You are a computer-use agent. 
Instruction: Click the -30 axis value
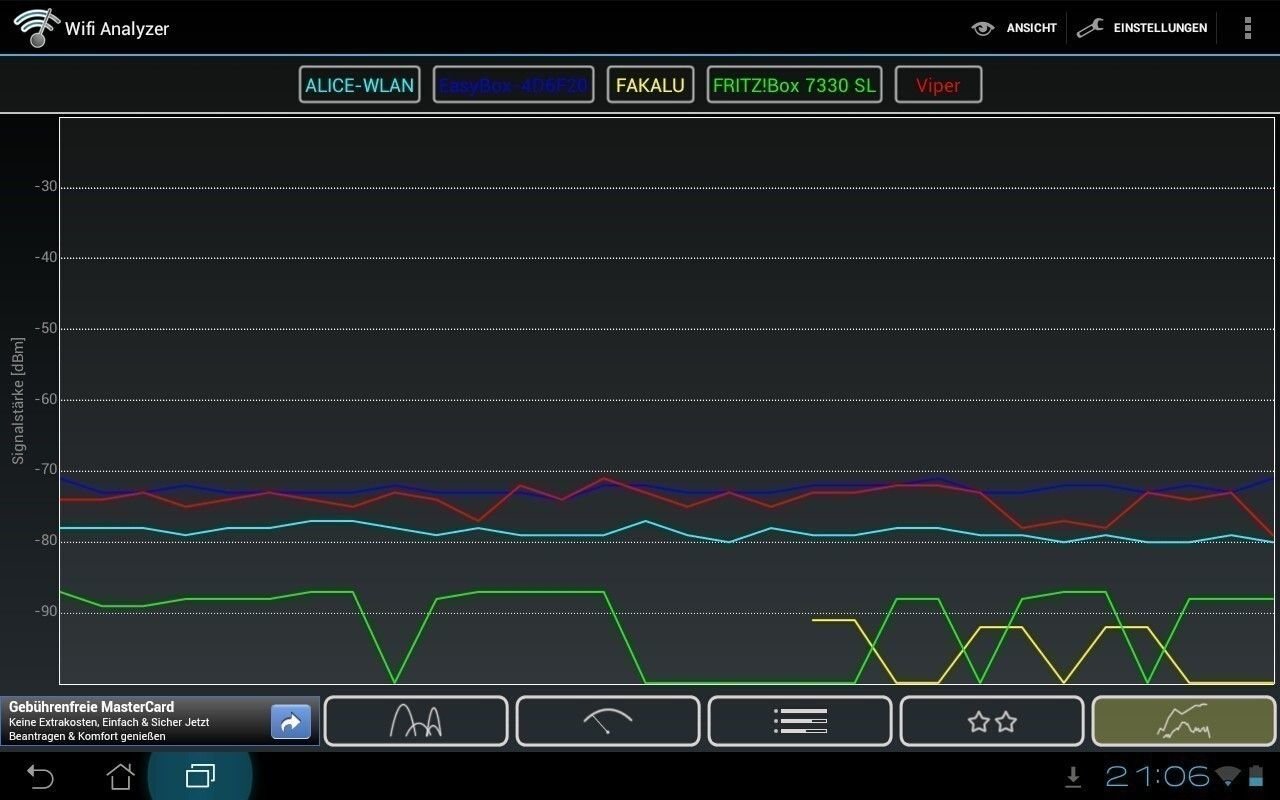coord(46,187)
